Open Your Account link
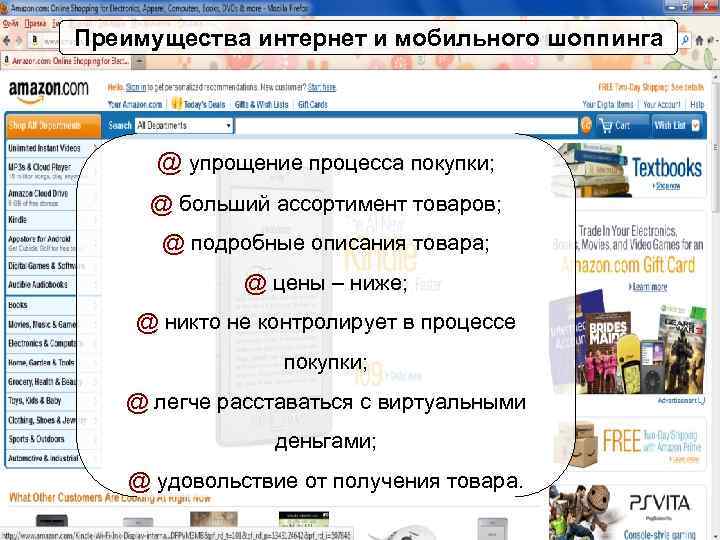Screen dimensions: 720x540 [x=662, y=105]
